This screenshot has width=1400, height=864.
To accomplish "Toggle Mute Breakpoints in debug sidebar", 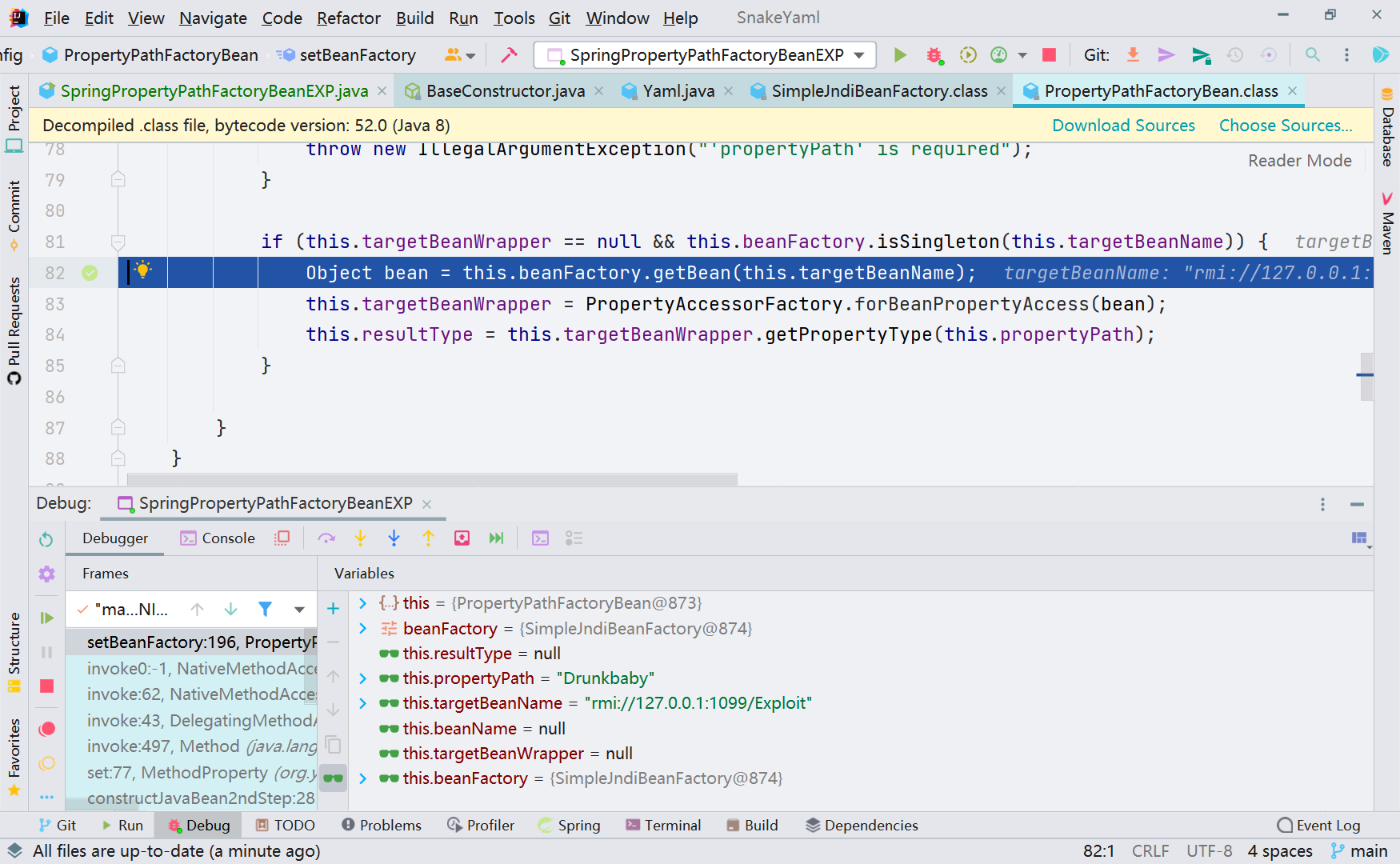I will point(47,763).
